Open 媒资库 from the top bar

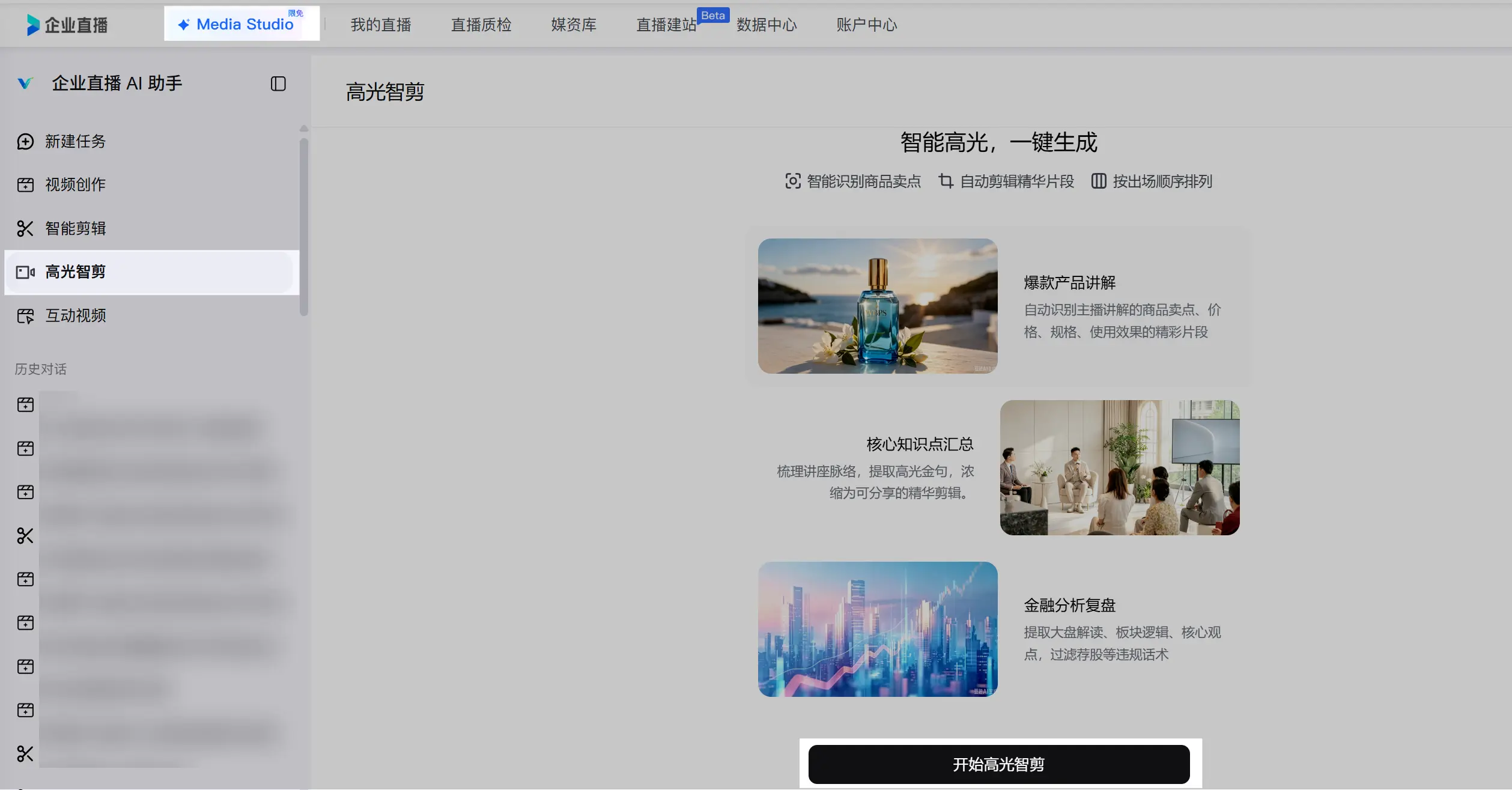(574, 25)
